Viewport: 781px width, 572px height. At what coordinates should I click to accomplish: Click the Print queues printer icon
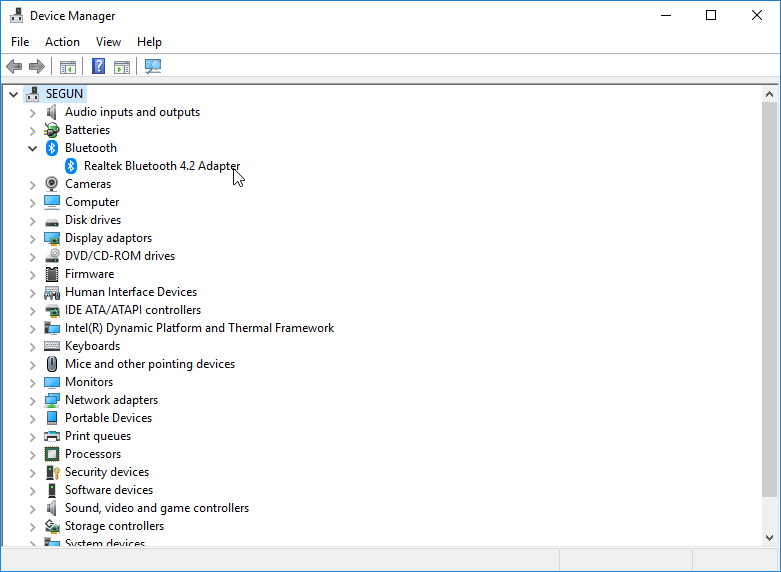click(52, 436)
